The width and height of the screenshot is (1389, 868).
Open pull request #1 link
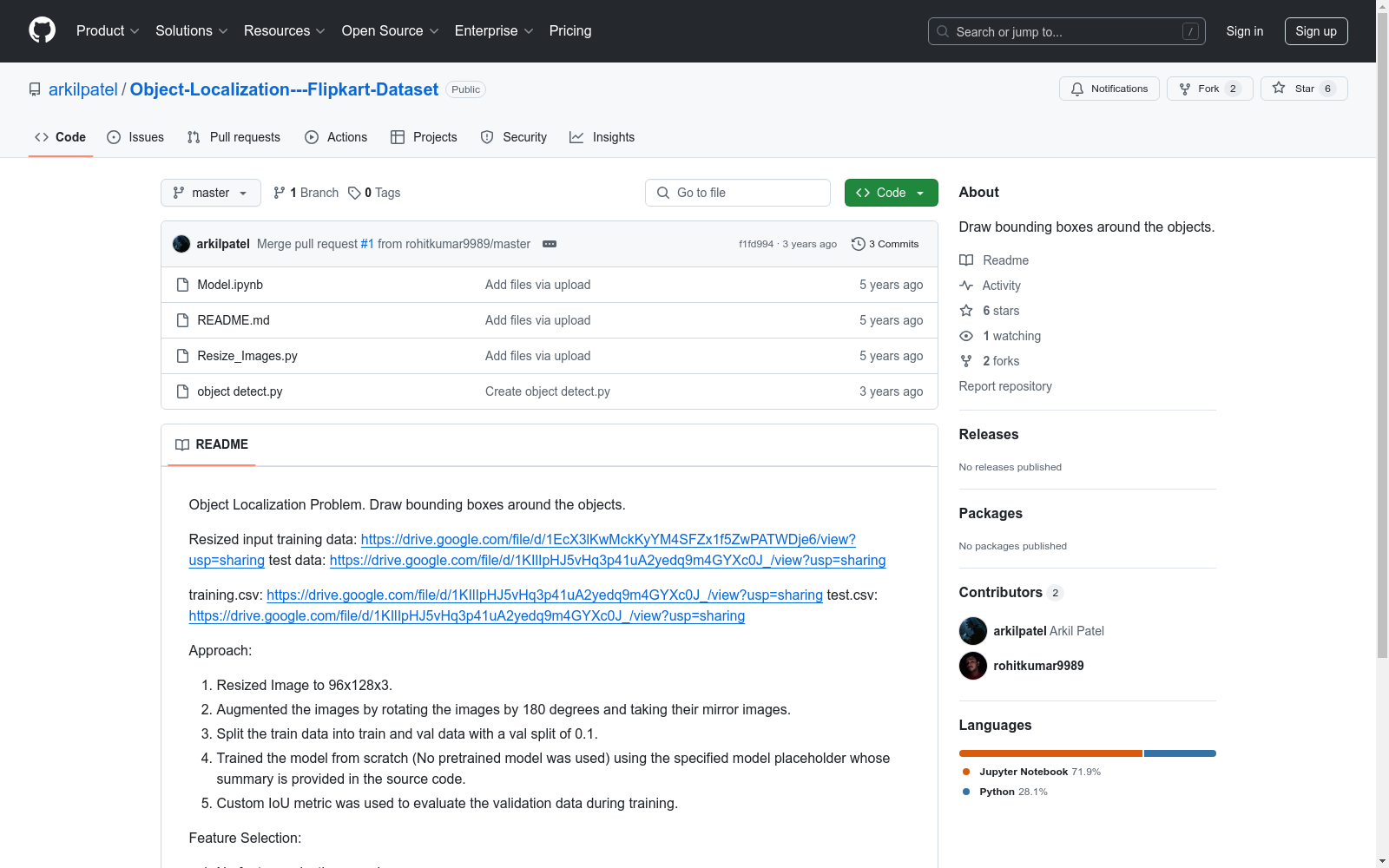point(367,244)
